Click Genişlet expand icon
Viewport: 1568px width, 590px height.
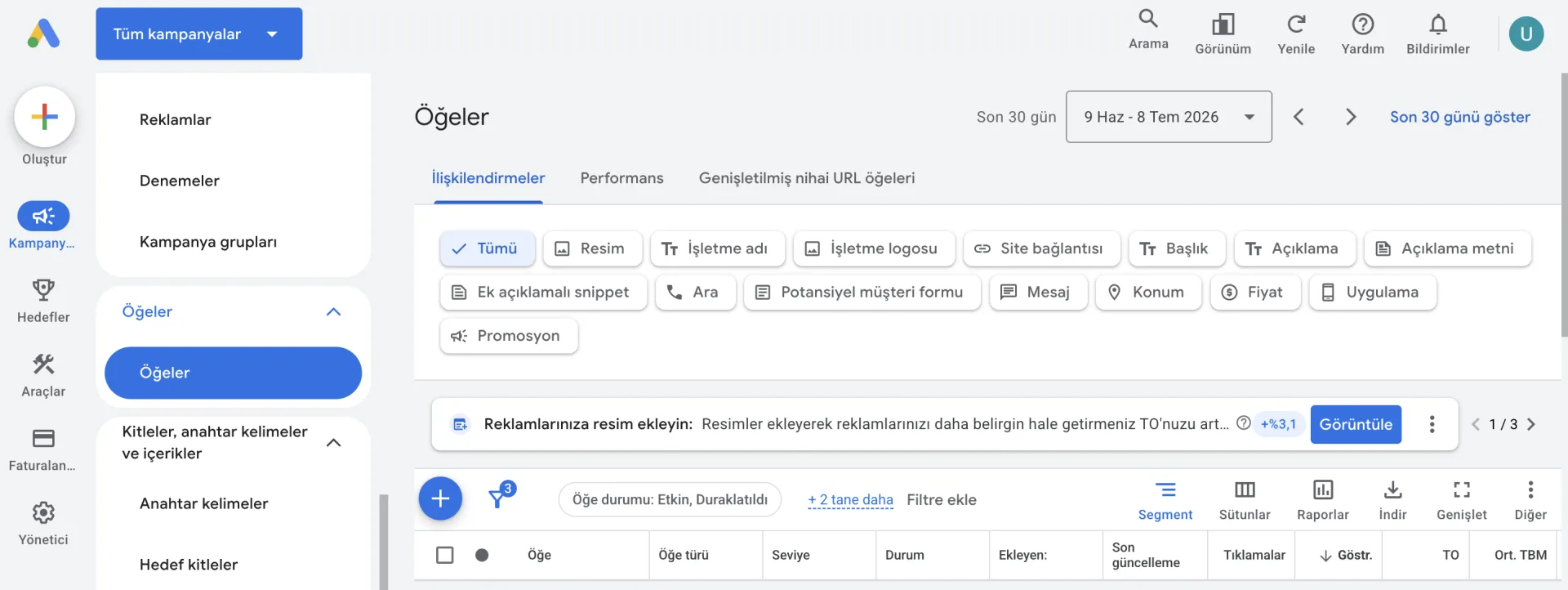pyautogui.click(x=1462, y=489)
